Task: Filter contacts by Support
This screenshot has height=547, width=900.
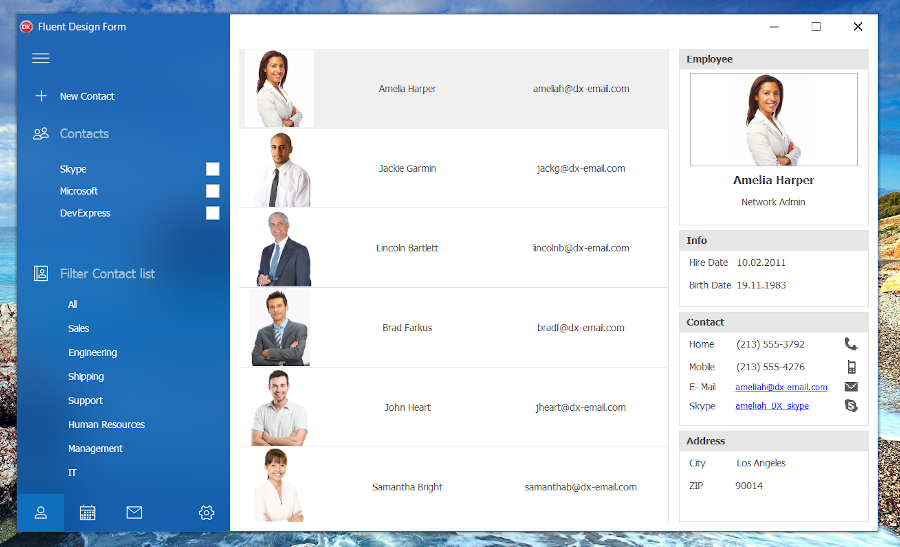Action: 86,401
